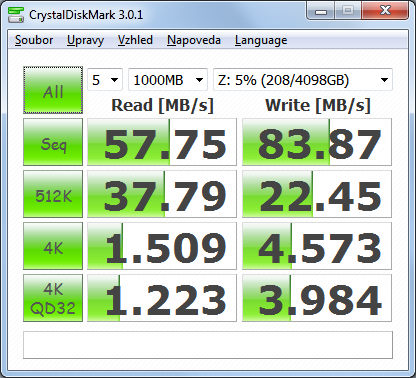416x378 pixels.
Task: Open the Language menu
Action: [x=261, y=40]
